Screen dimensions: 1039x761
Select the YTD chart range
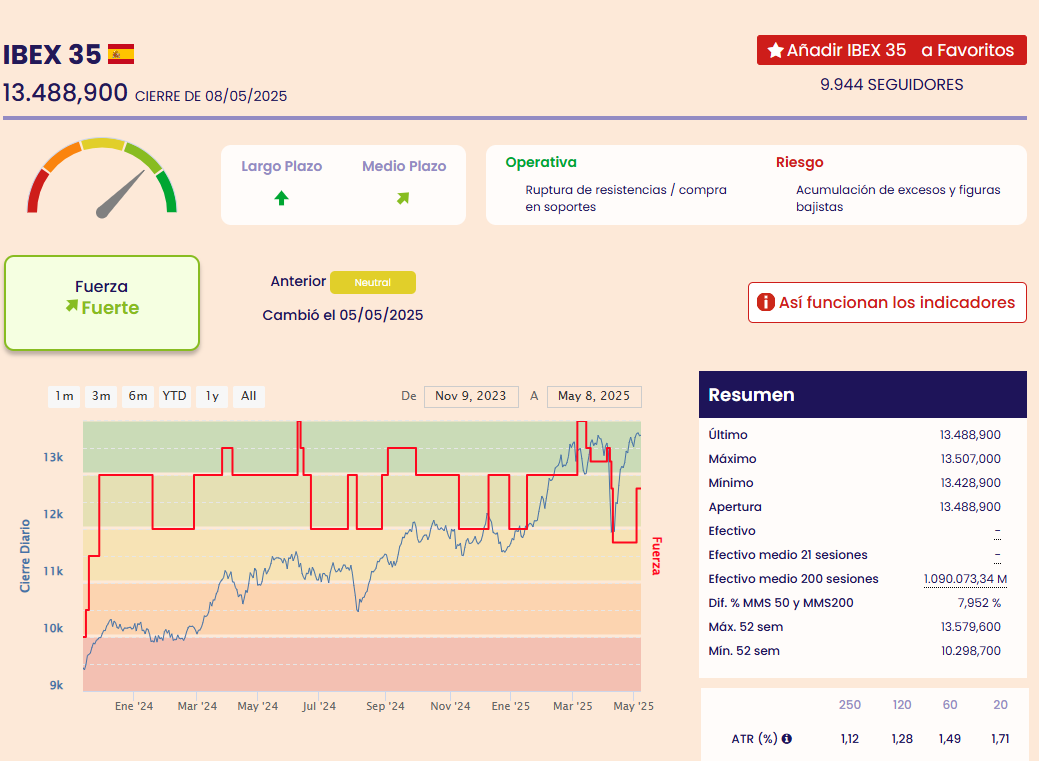[175, 396]
